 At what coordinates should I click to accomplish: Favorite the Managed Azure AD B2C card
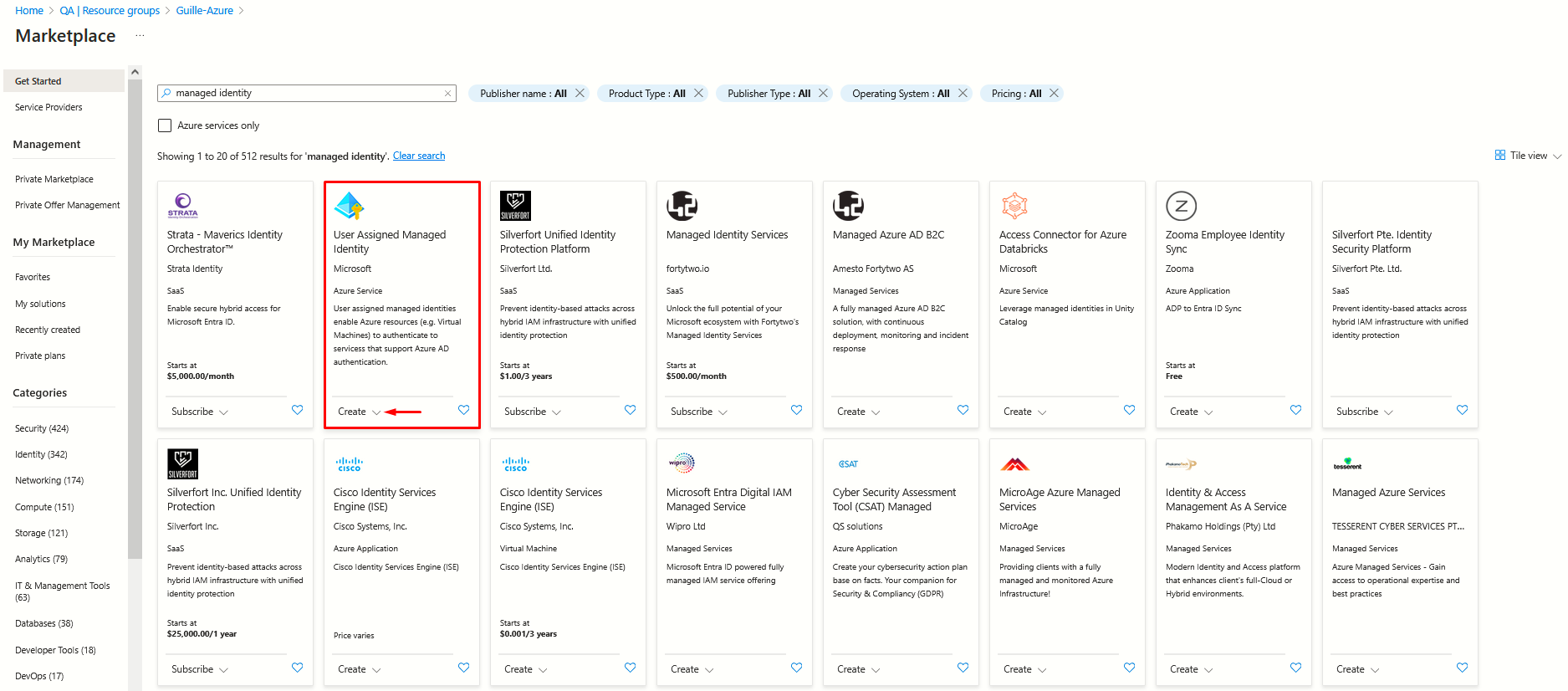click(x=963, y=410)
